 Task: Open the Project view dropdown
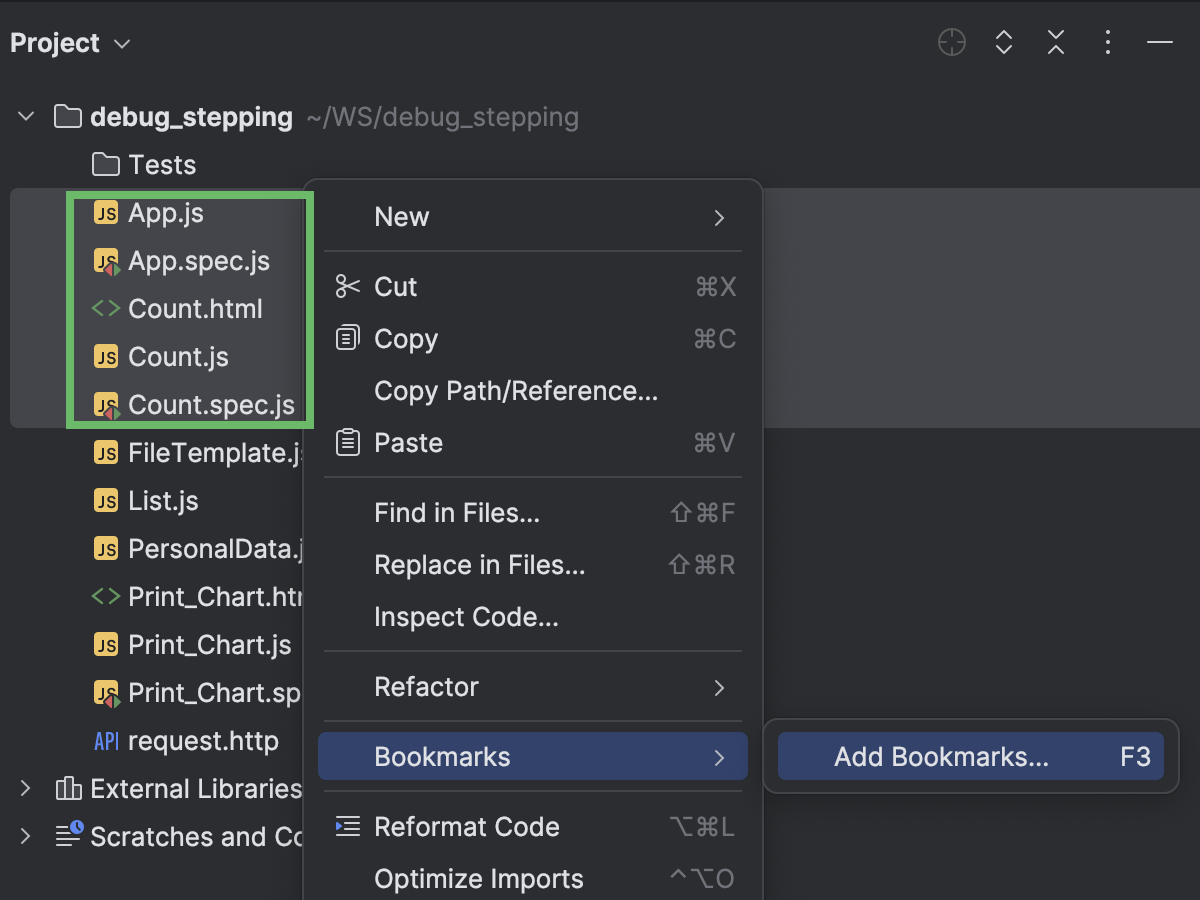coord(120,43)
